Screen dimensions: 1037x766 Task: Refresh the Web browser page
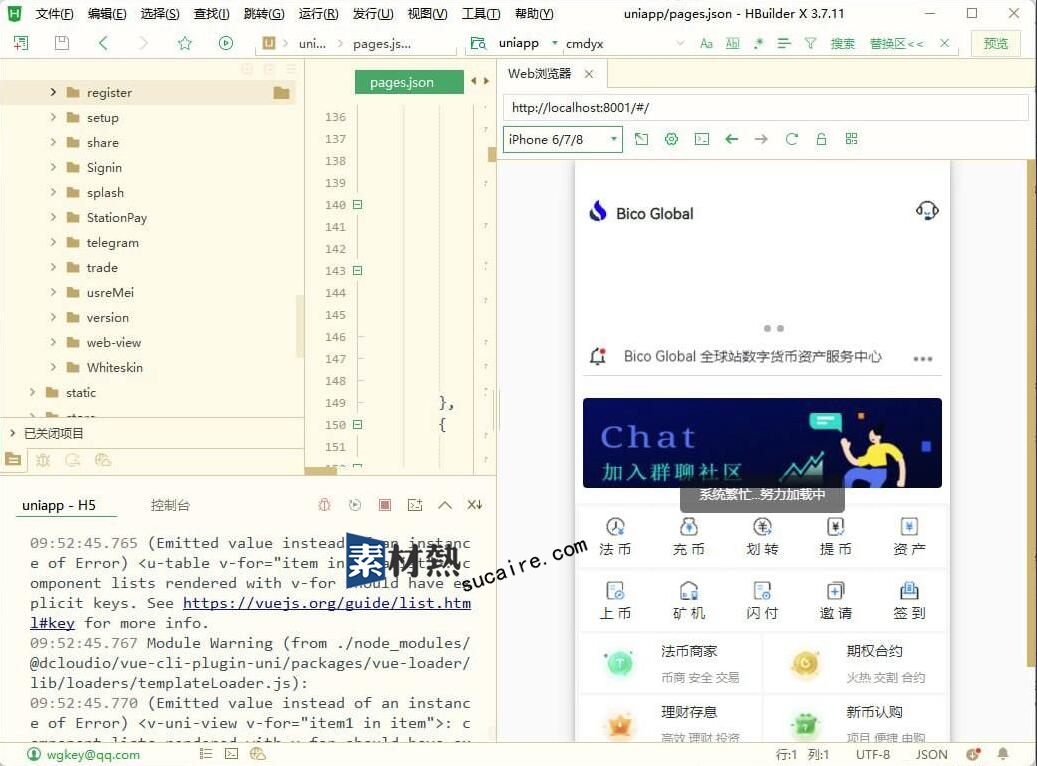click(792, 139)
